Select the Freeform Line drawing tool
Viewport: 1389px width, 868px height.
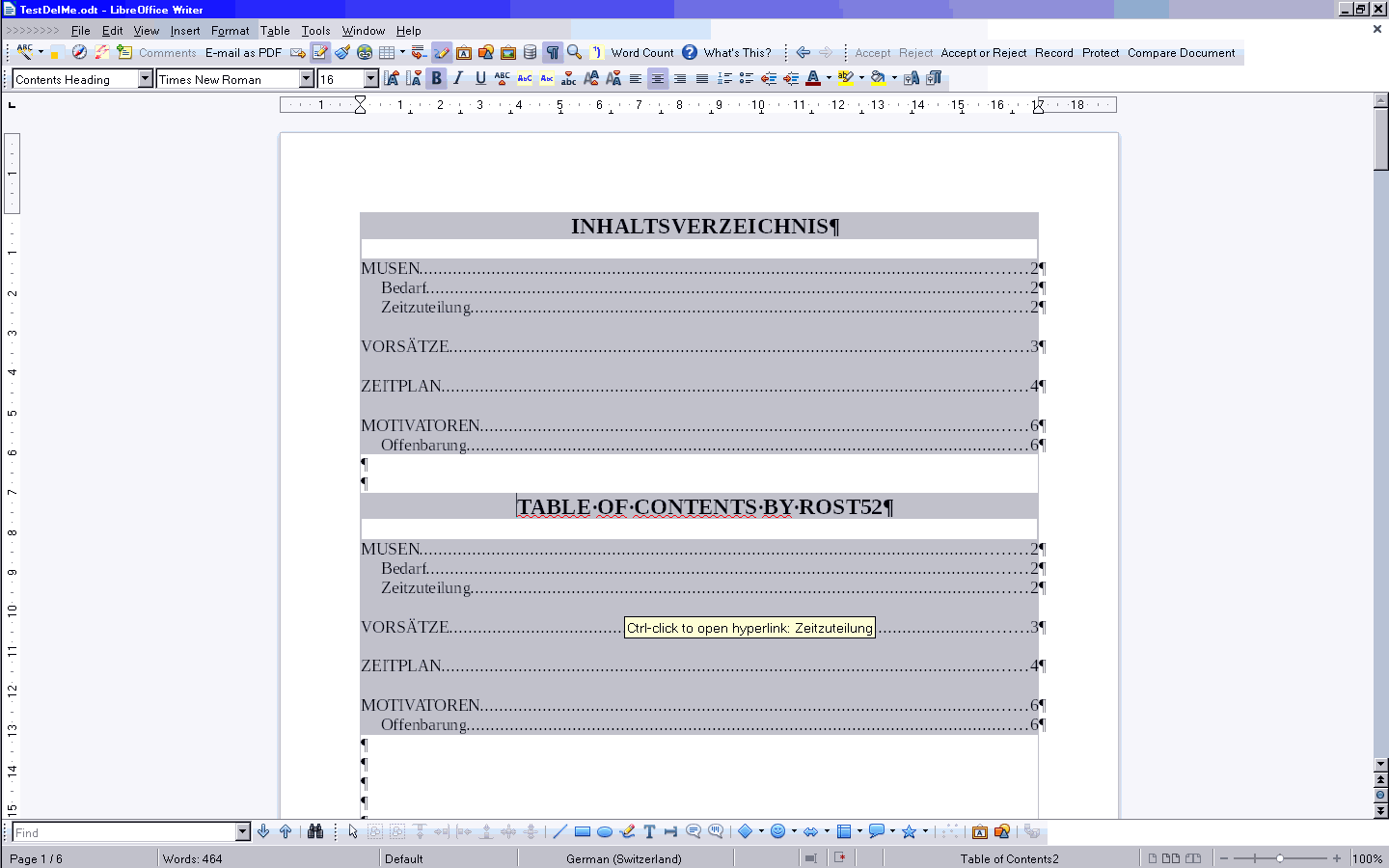pyautogui.click(x=627, y=830)
